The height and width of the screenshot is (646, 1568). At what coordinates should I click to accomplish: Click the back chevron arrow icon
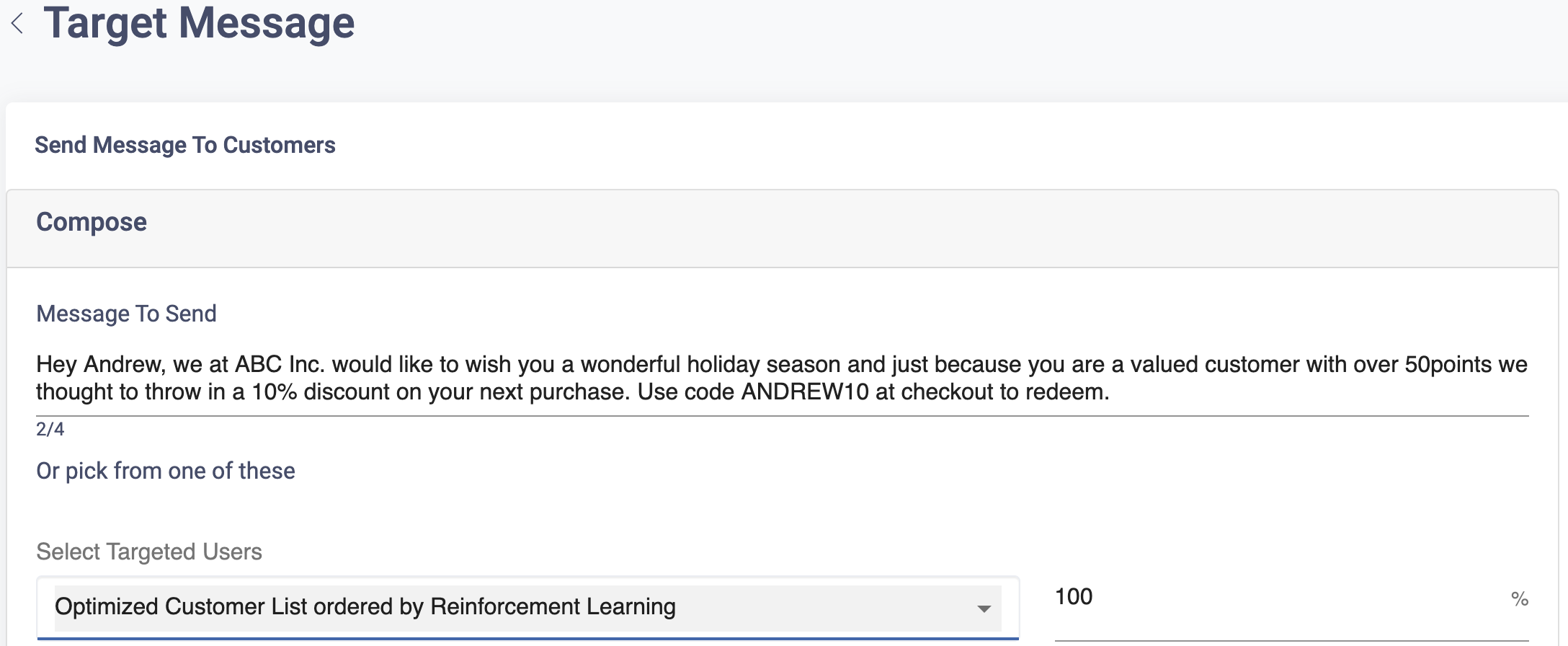click(18, 24)
